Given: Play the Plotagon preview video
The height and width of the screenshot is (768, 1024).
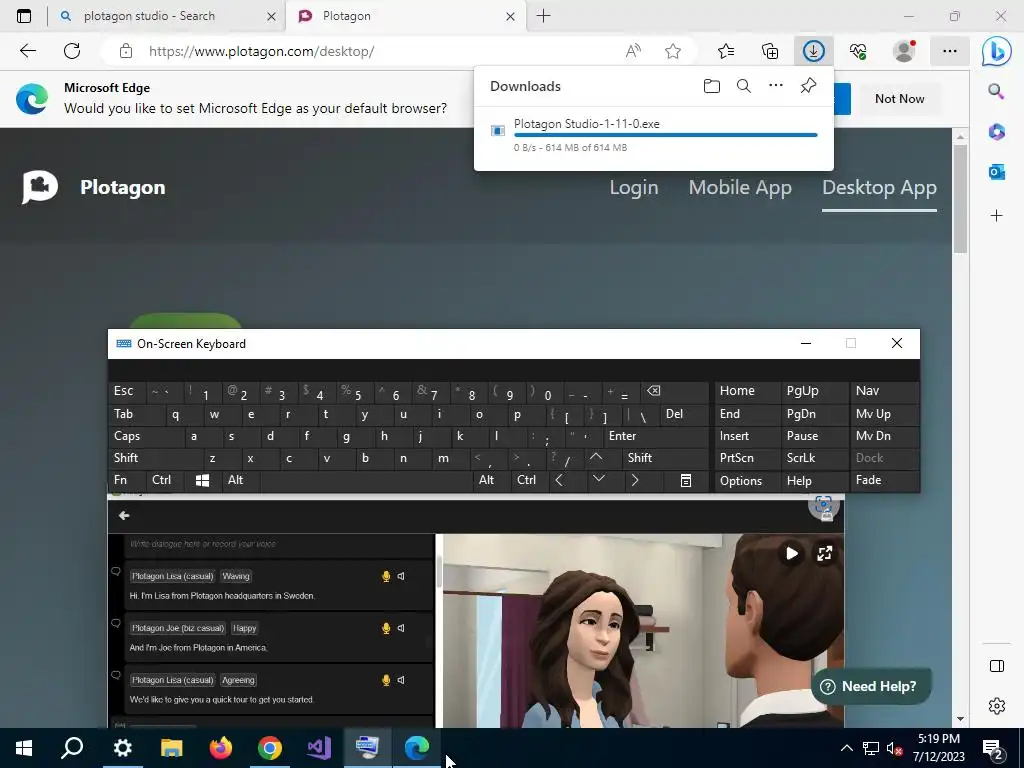Looking at the screenshot, I should pyautogui.click(x=792, y=554).
